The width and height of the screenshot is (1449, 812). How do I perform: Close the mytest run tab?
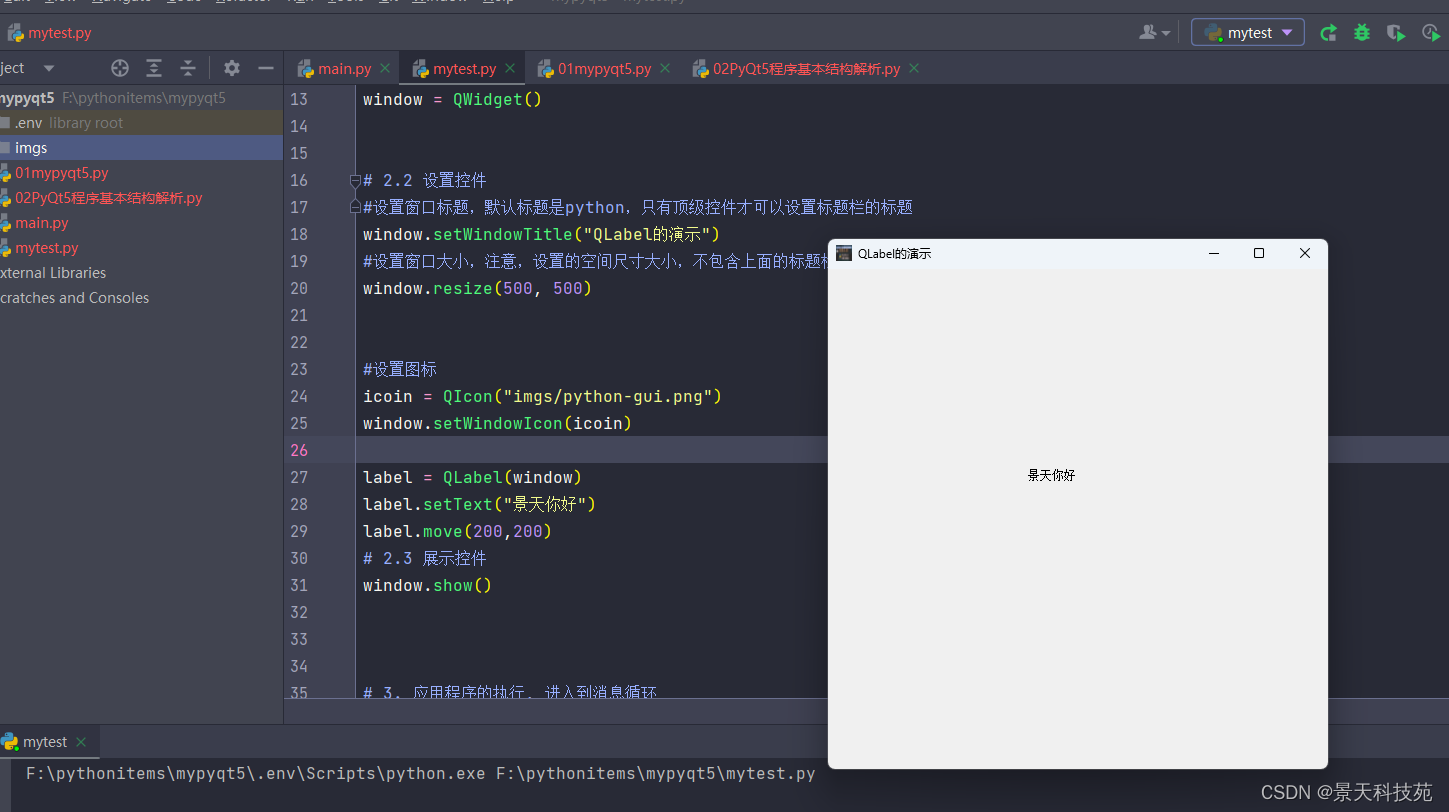click(81, 742)
